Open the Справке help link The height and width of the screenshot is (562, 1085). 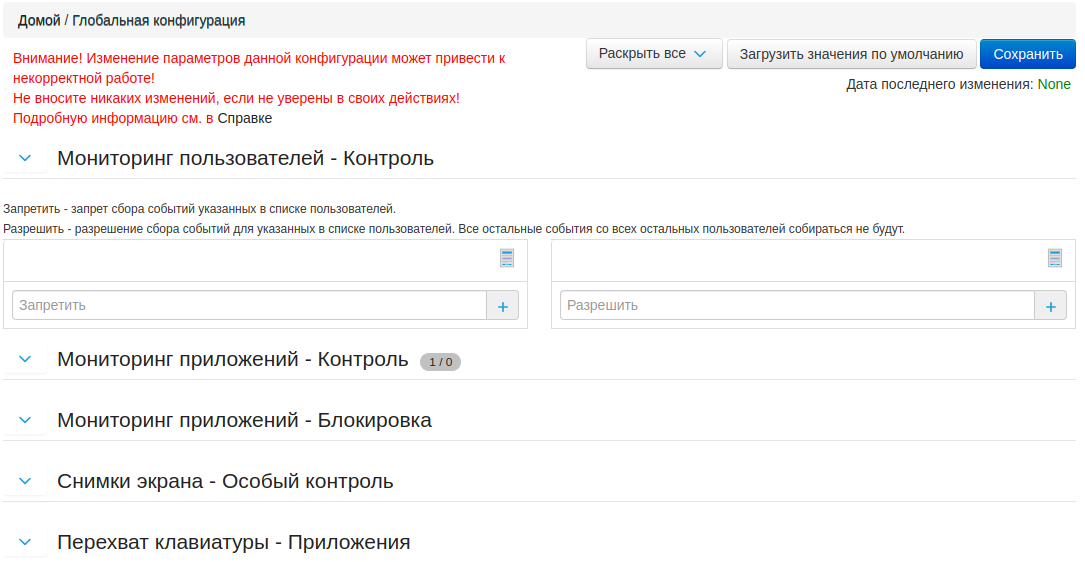point(245,118)
